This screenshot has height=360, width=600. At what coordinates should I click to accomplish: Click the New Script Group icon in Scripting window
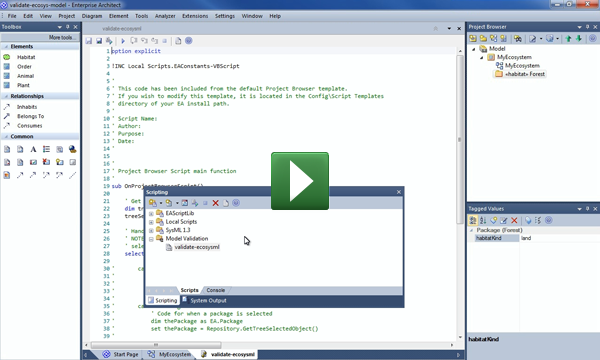(153, 203)
